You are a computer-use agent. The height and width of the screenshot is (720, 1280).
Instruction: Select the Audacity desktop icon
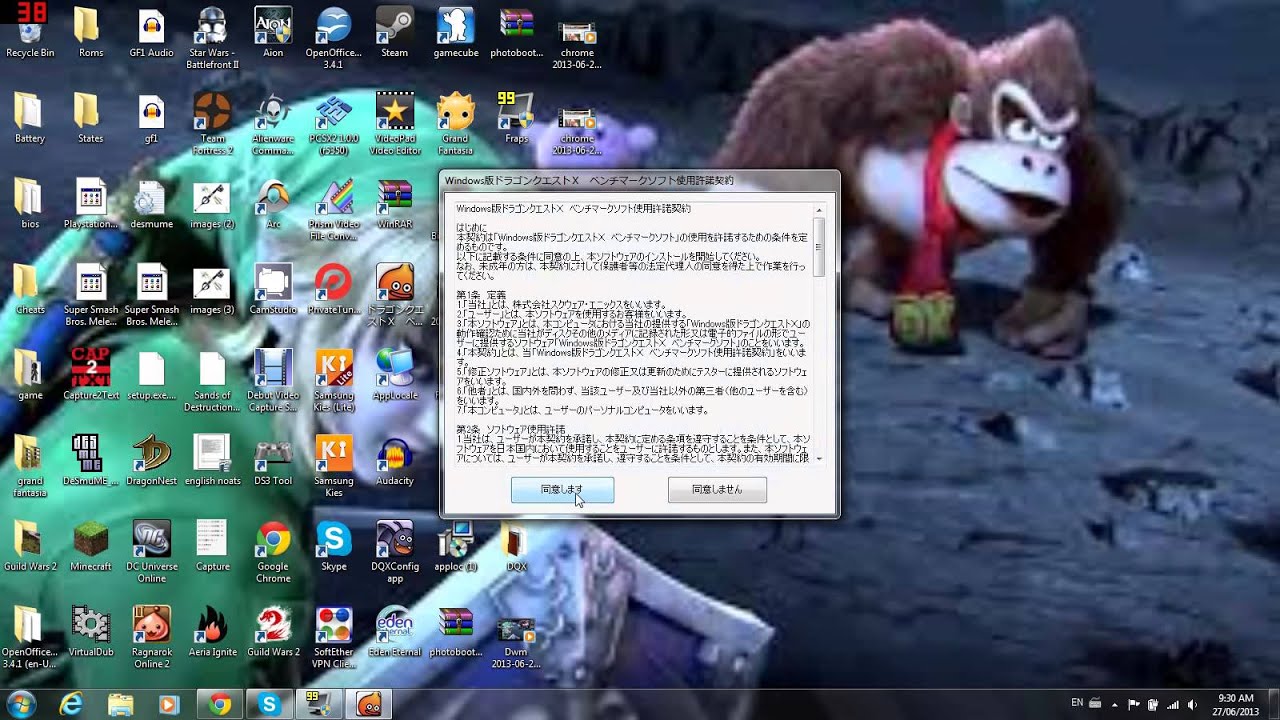point(394,461)
